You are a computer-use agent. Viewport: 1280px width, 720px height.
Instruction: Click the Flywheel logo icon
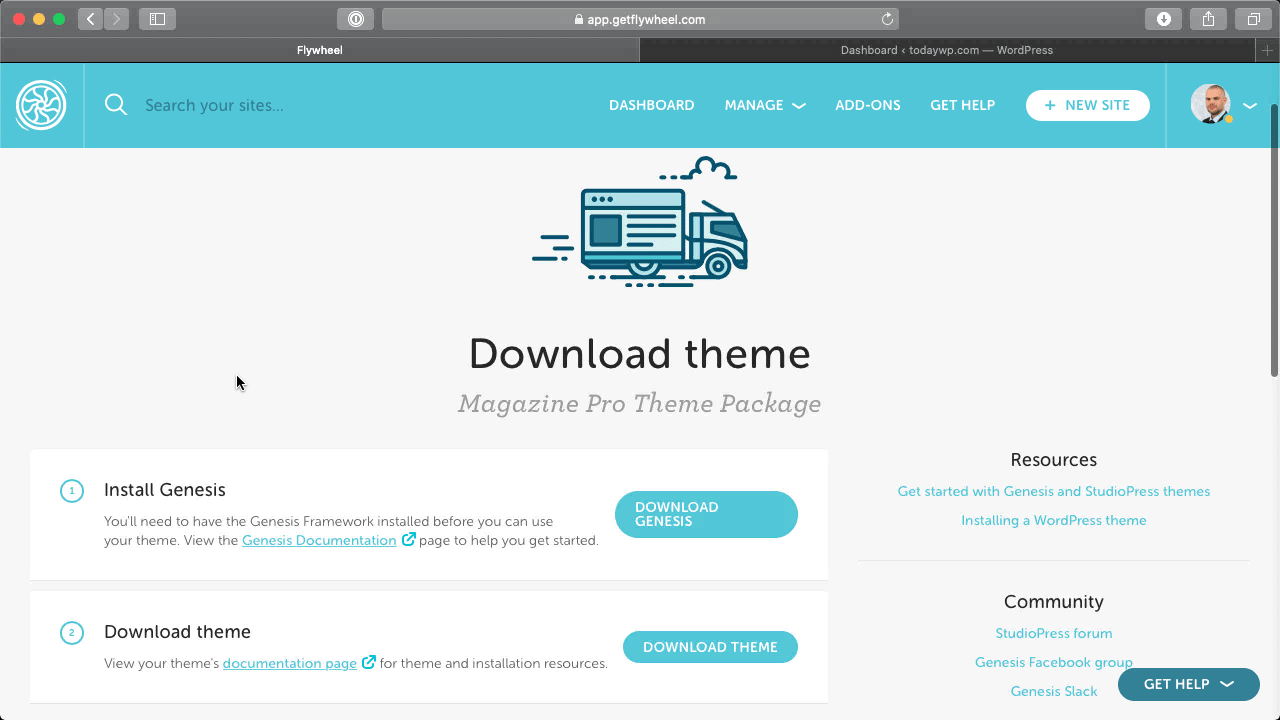41,105
